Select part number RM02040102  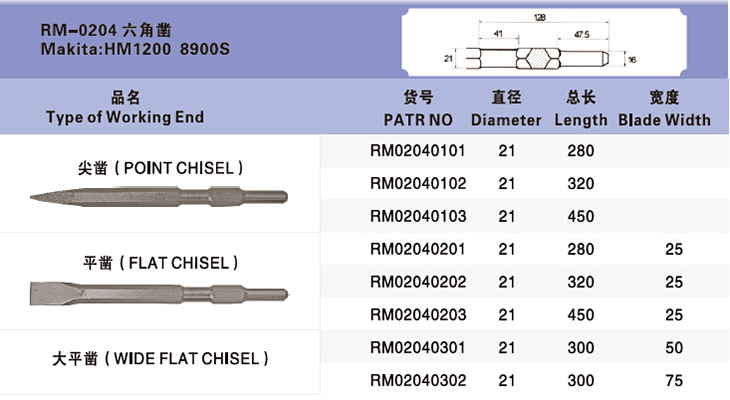coord(418,183)
